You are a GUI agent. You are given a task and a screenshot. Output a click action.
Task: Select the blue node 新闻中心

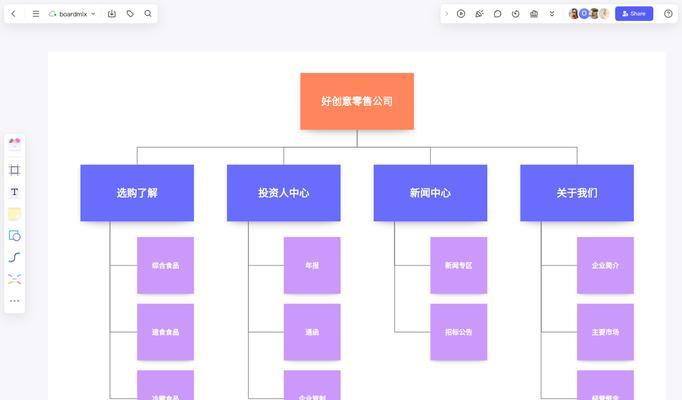click(430, 193)
